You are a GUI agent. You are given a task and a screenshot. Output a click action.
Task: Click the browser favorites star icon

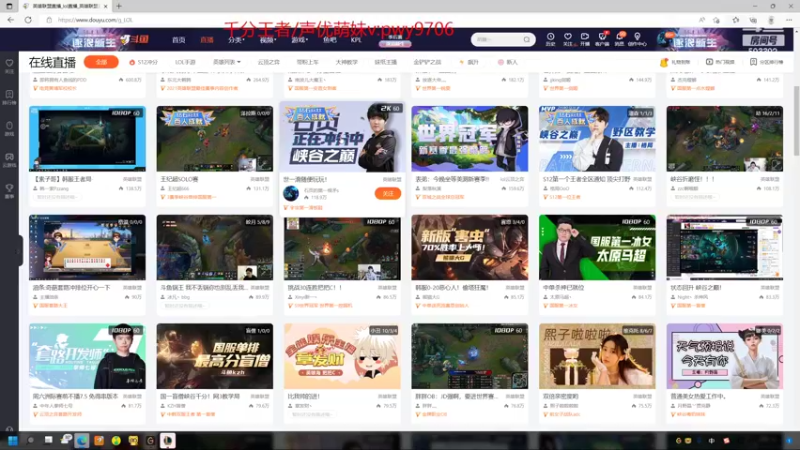[735, 20]
